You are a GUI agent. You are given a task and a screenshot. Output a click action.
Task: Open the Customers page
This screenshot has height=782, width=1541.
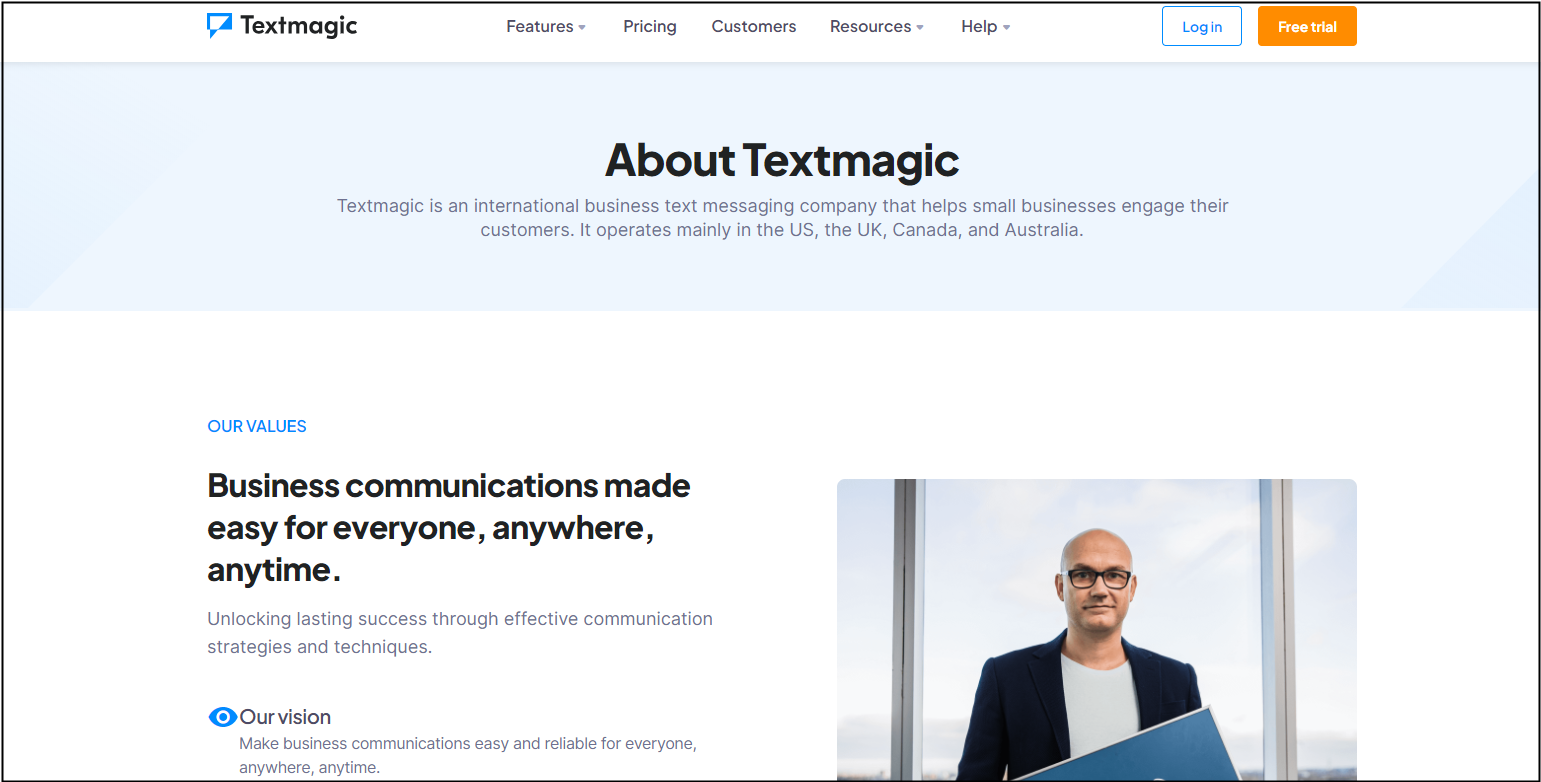(x=753, y=27)
